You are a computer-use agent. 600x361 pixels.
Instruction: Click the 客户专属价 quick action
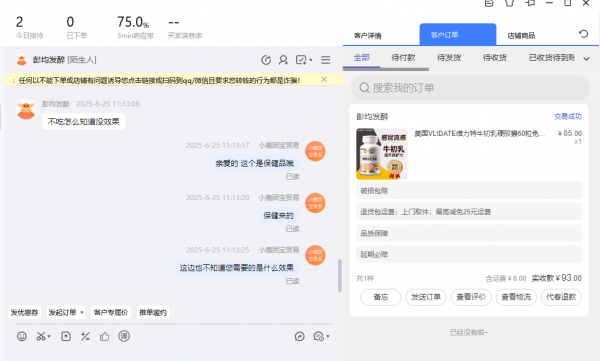(x=111, y=312)
